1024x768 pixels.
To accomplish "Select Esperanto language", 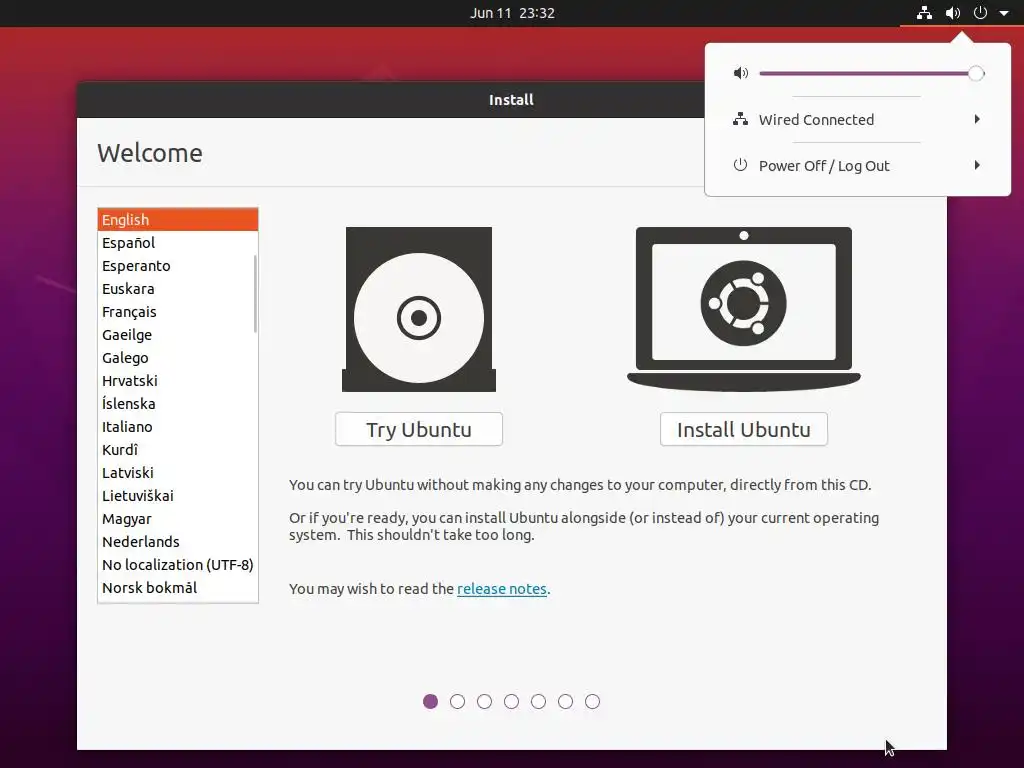I will 176,266.
